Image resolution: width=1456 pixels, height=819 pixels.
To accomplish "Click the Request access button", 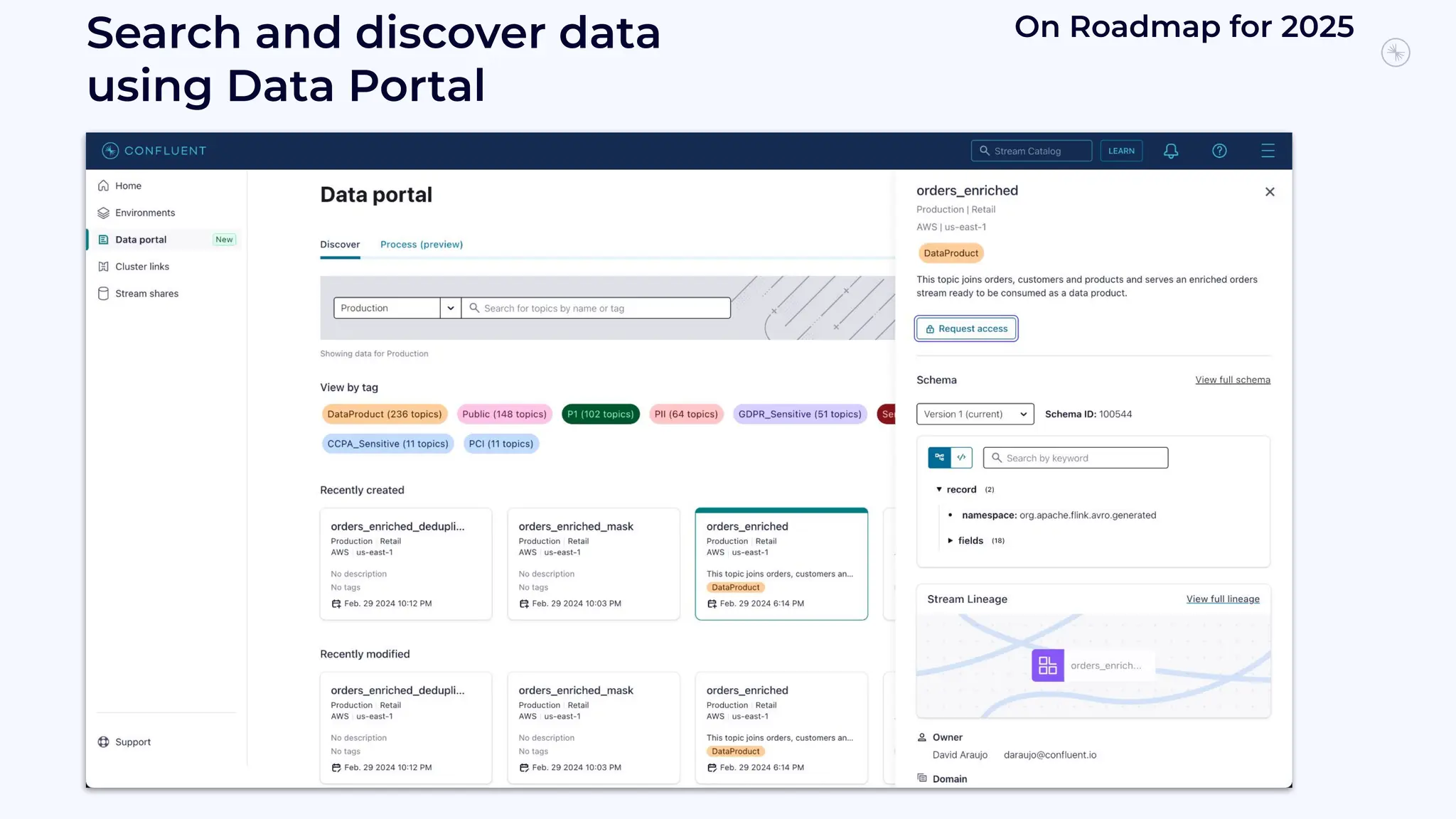I will pyautogui.click(x=966, y=328).
